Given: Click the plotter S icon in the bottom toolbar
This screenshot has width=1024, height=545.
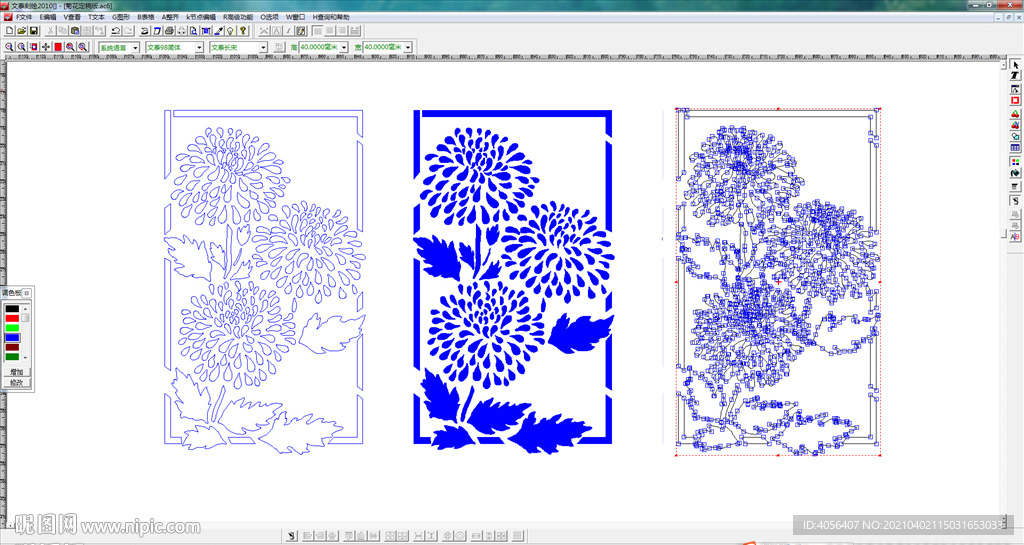Looking at the screenshot, I should tap(292, 536).
